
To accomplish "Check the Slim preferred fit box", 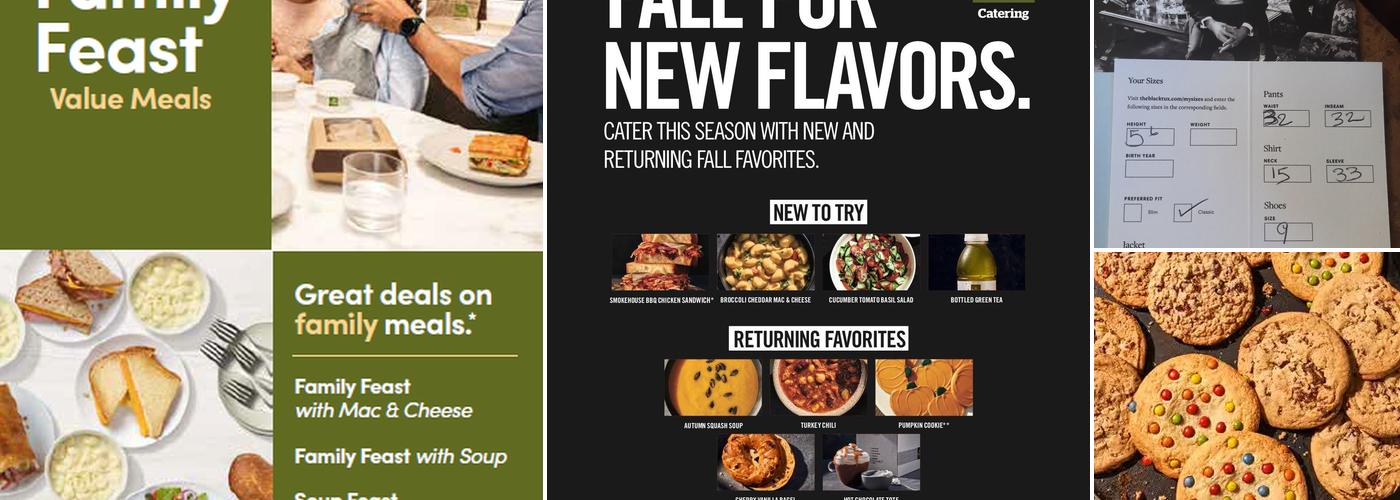I will [1132, 212].
